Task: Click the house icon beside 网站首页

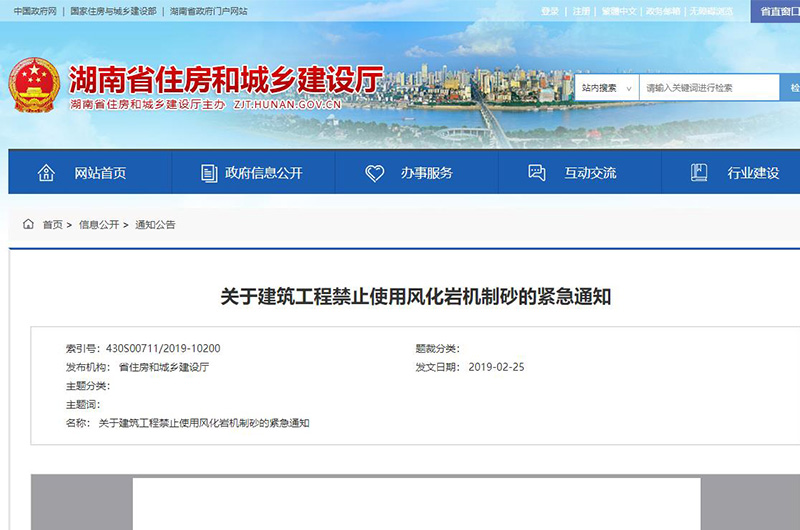Action: [46, 173]
